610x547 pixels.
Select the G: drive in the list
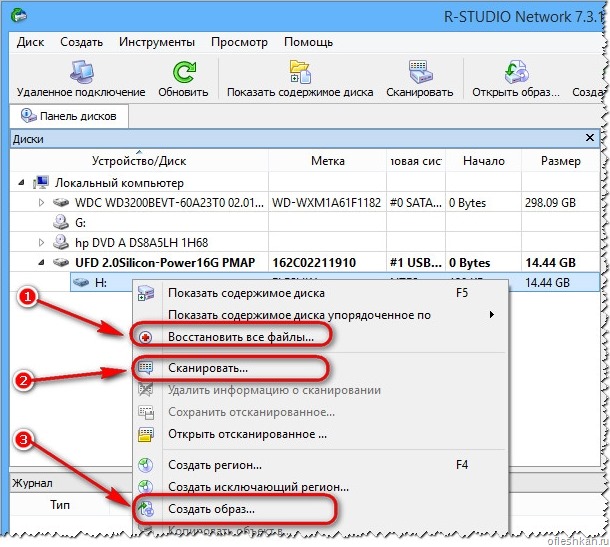80,223
